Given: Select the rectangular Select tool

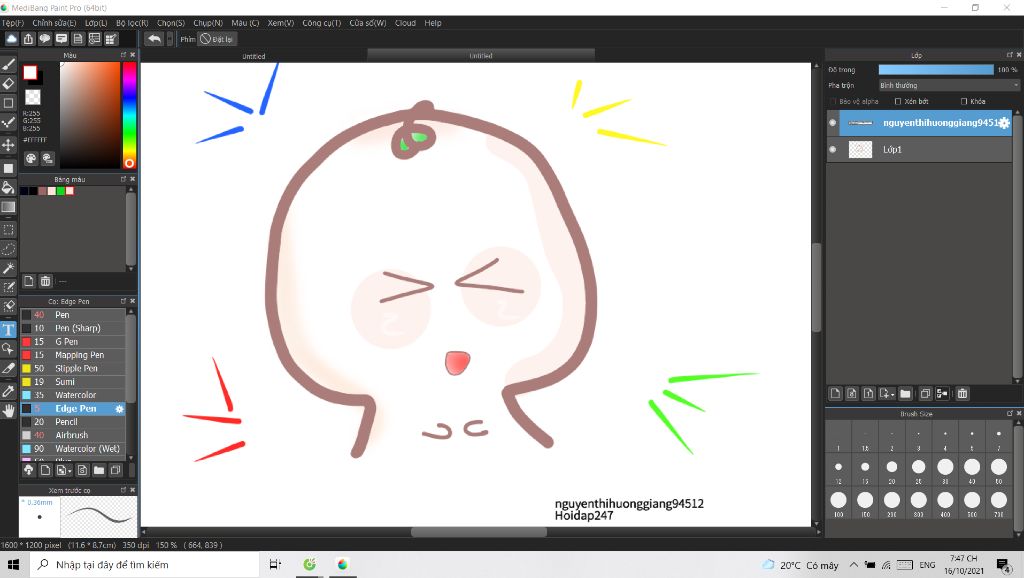Looking at the screenshot, I should click(8, 230).
